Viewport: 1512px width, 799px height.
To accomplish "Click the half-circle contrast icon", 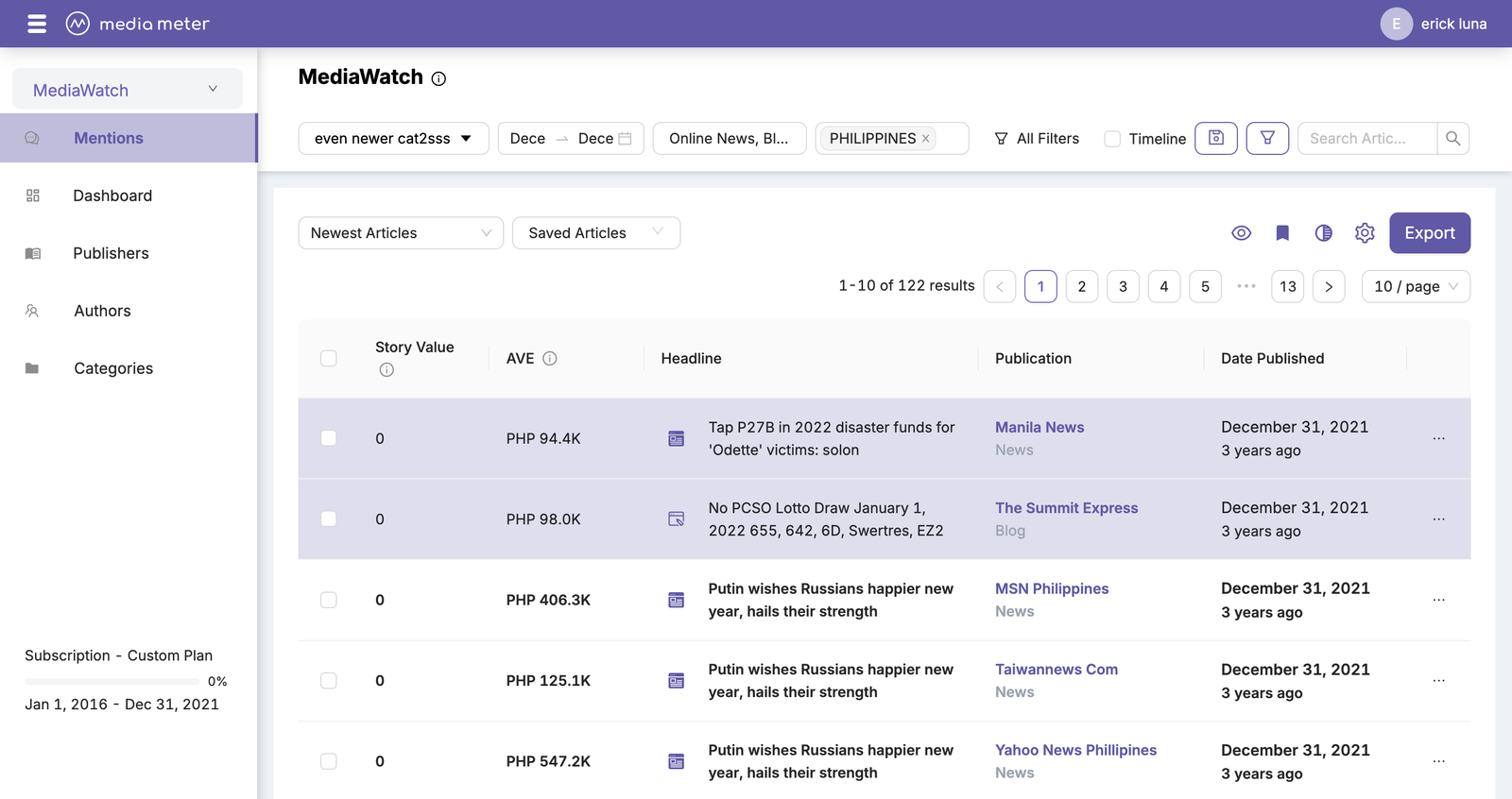I will click(x=1323, y=233).
